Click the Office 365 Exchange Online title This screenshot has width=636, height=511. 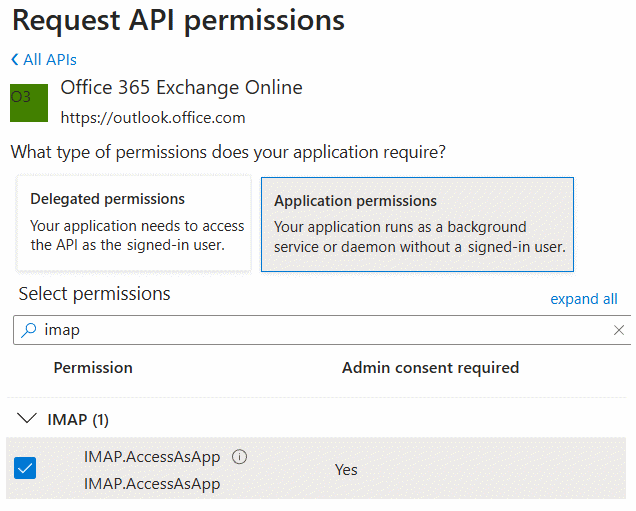(x=181, y=88)
